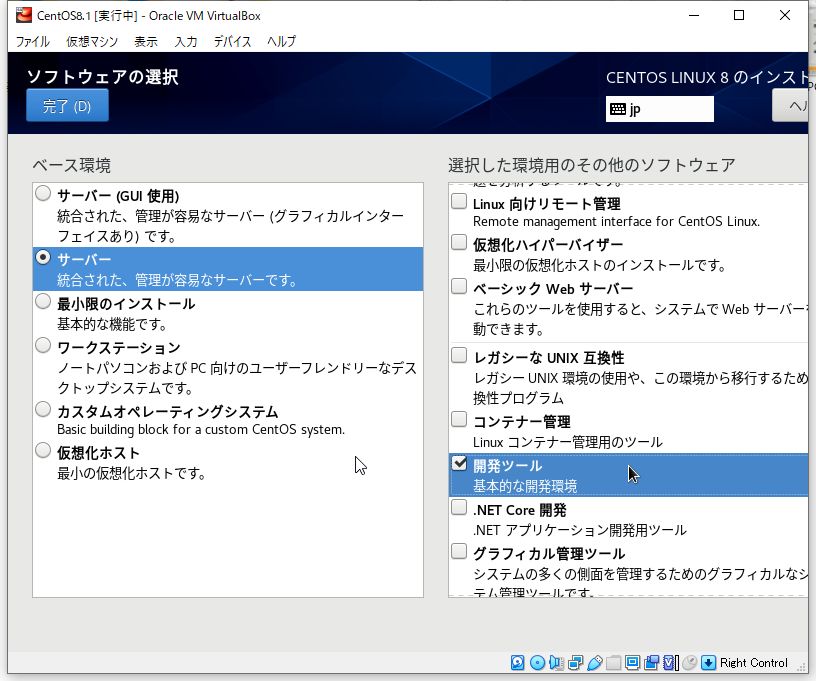Click 基本的な機能です。 description text
Screen dimensions: 816x681
coord(112,325)
